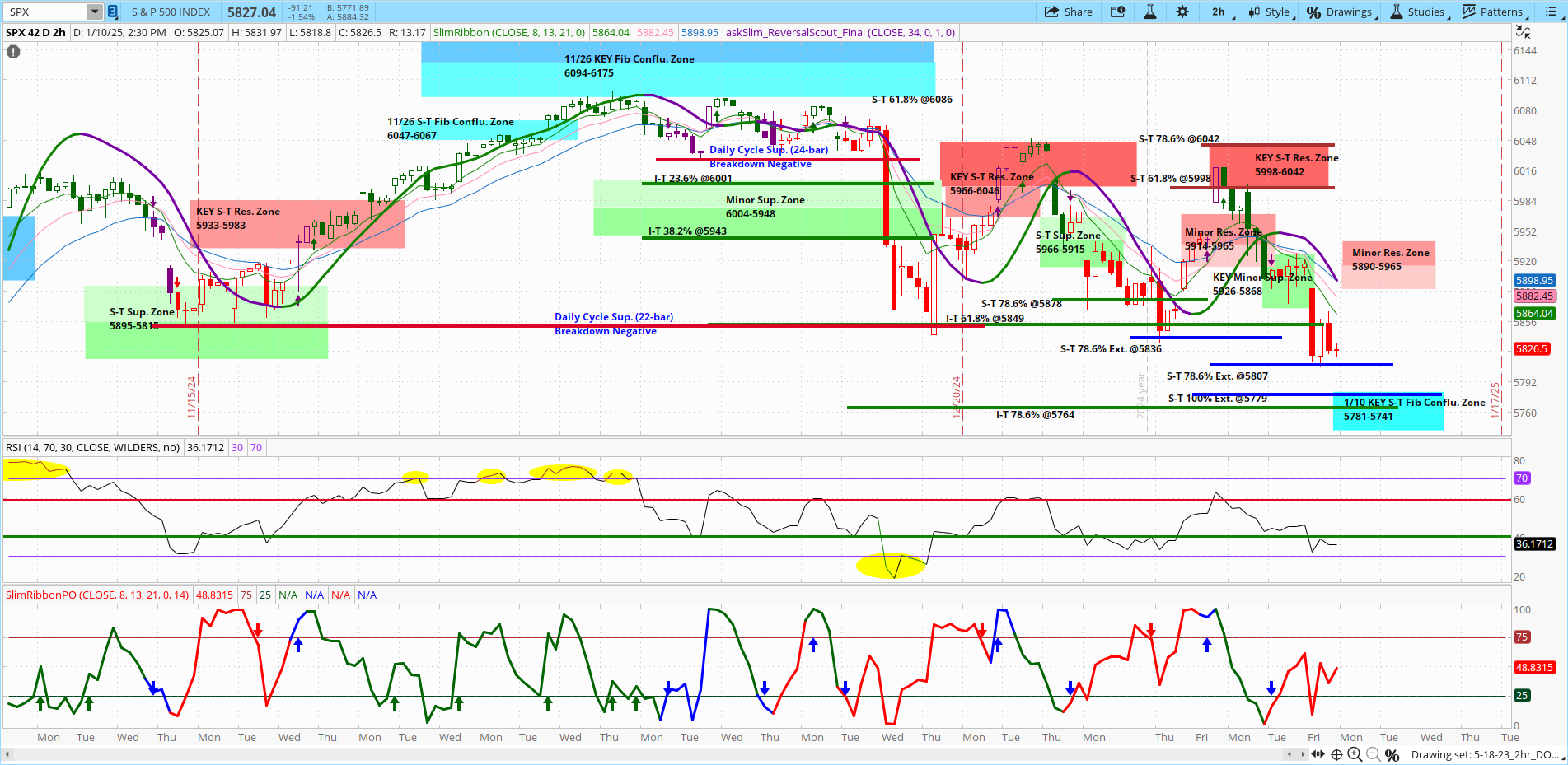Open the chart notes icon beside Share
The image size is (1568, 765).
[1117, 12]
